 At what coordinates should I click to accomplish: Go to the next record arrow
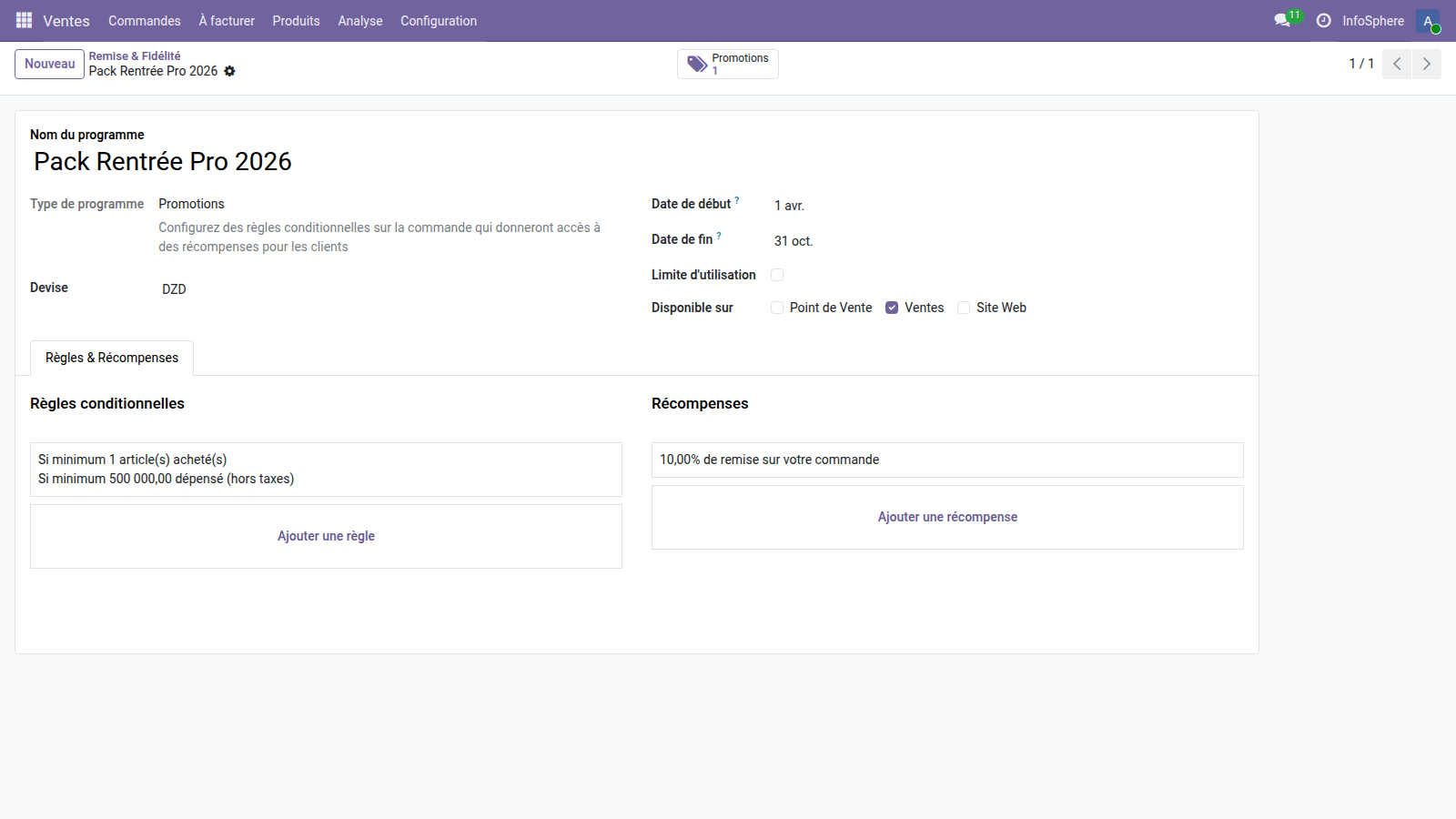coord(1426,64)
